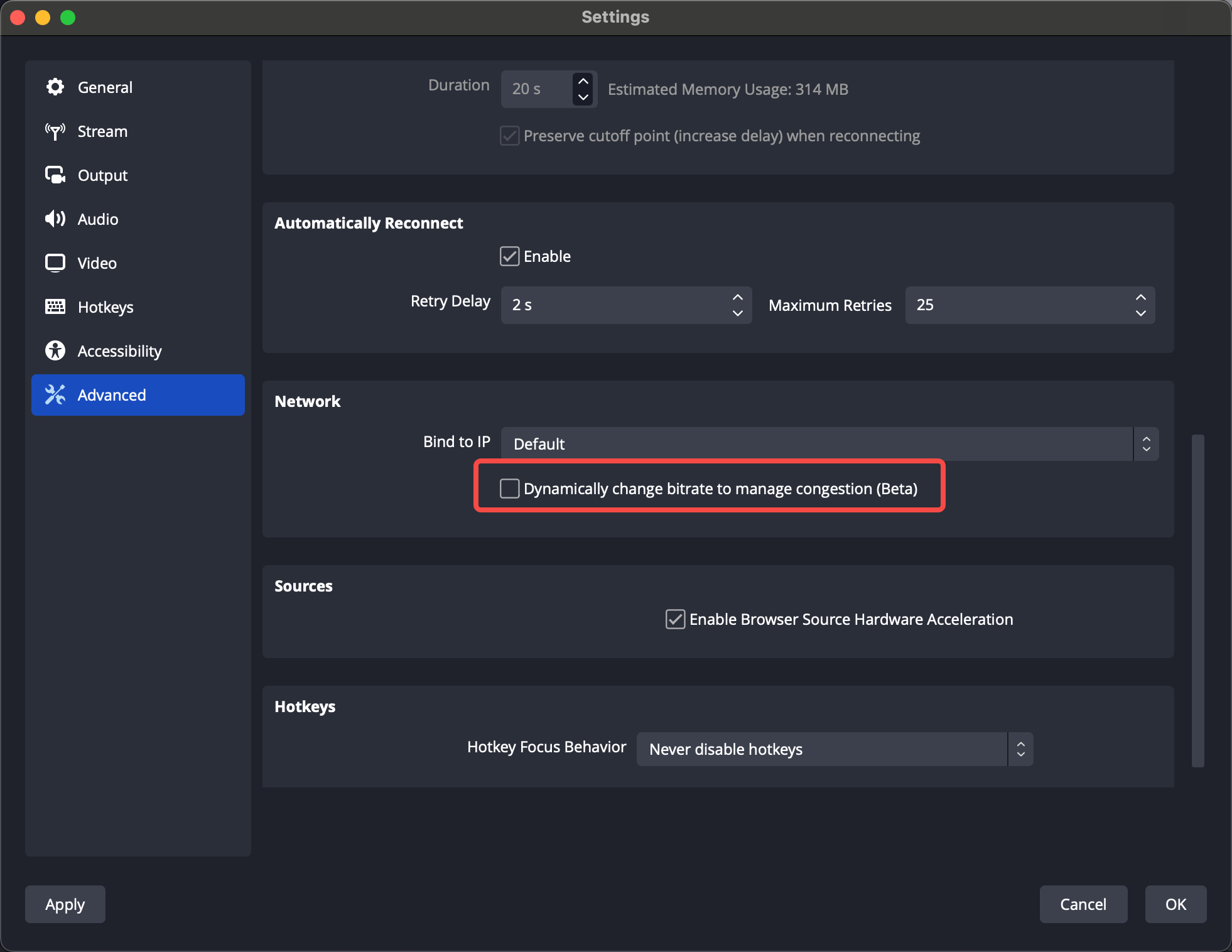Disable Browser Source Hardware Acceleration
The height and width of the screenshot is (952, 1232).
(x=675, y=619)
